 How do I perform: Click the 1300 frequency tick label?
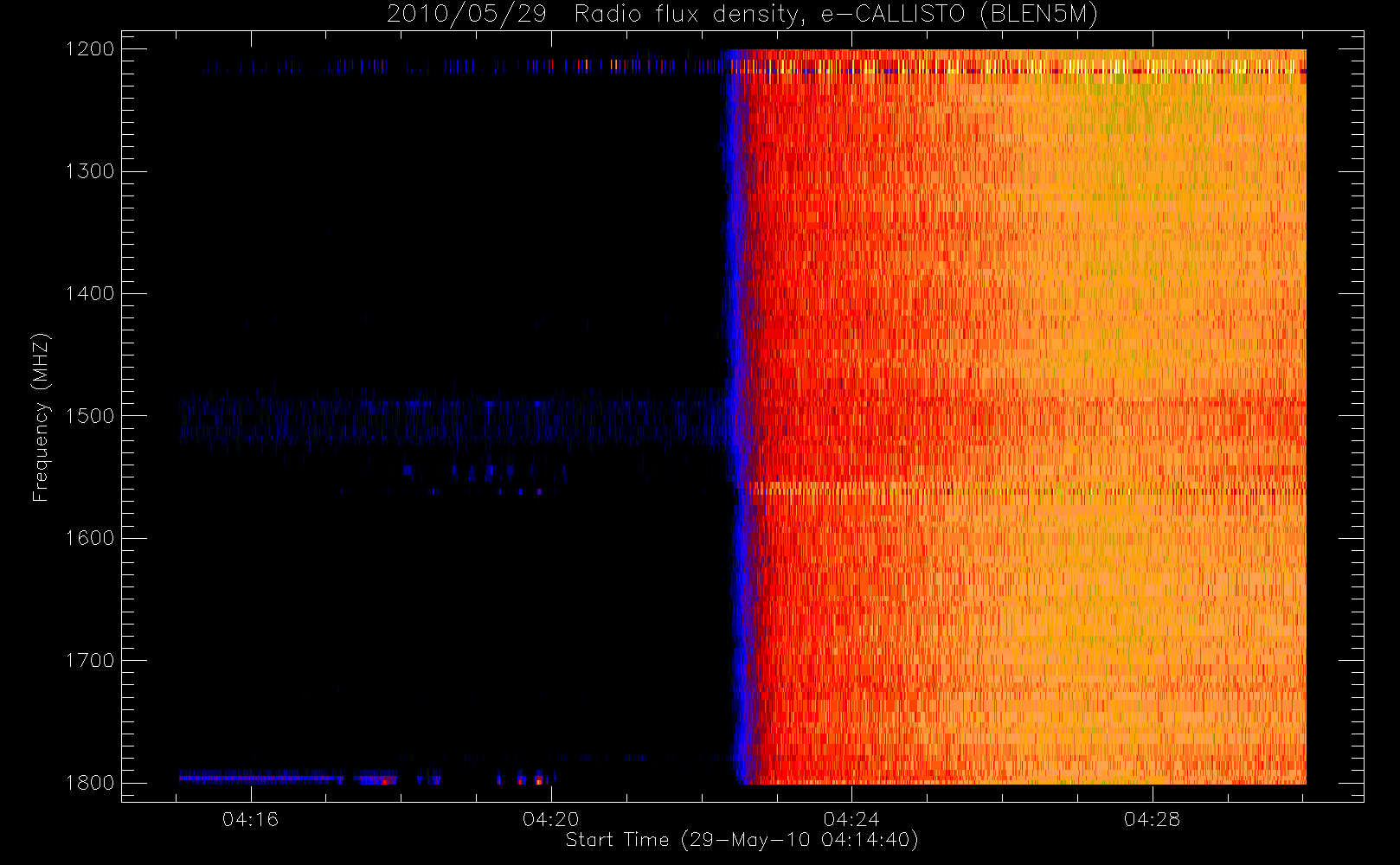point(90,171)
